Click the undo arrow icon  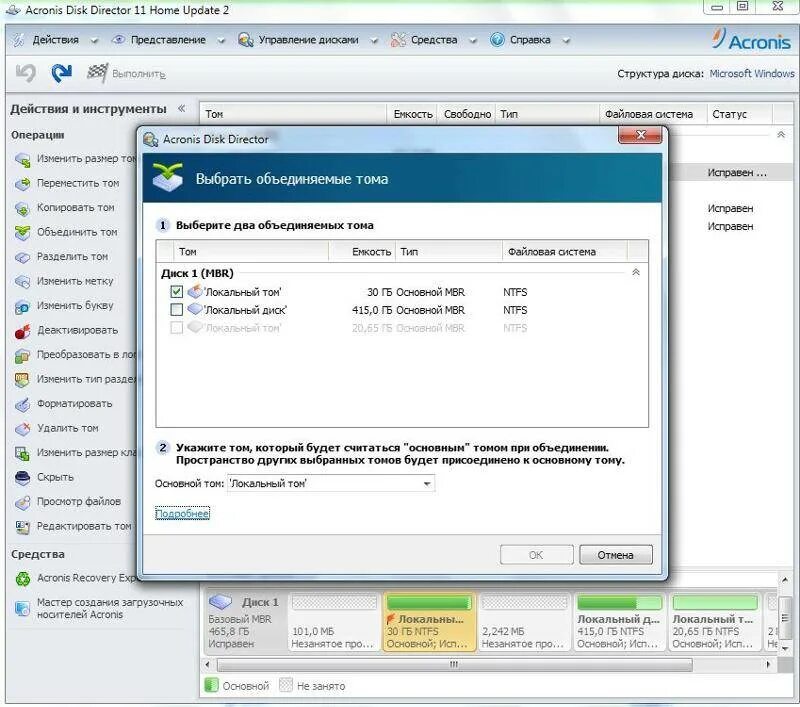25,73
